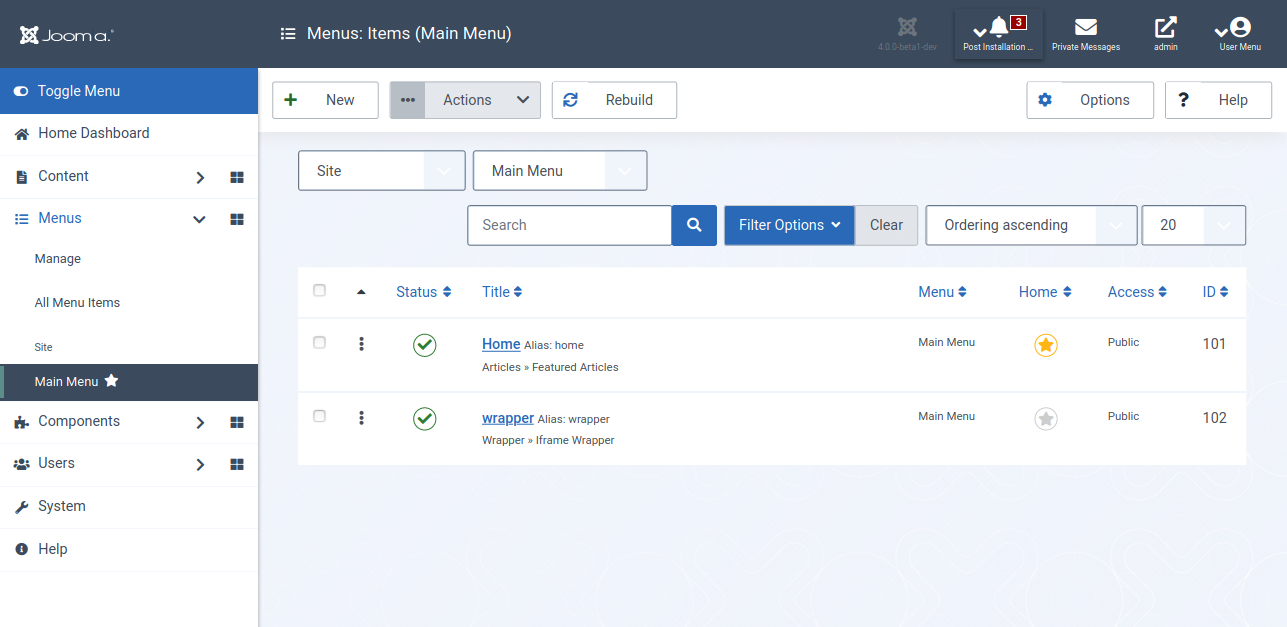Image resolution: width=1287 pixels, height=627 pixels.
Task: Open Ordering ascending dropdown
Action: (x=1031, y=225)
